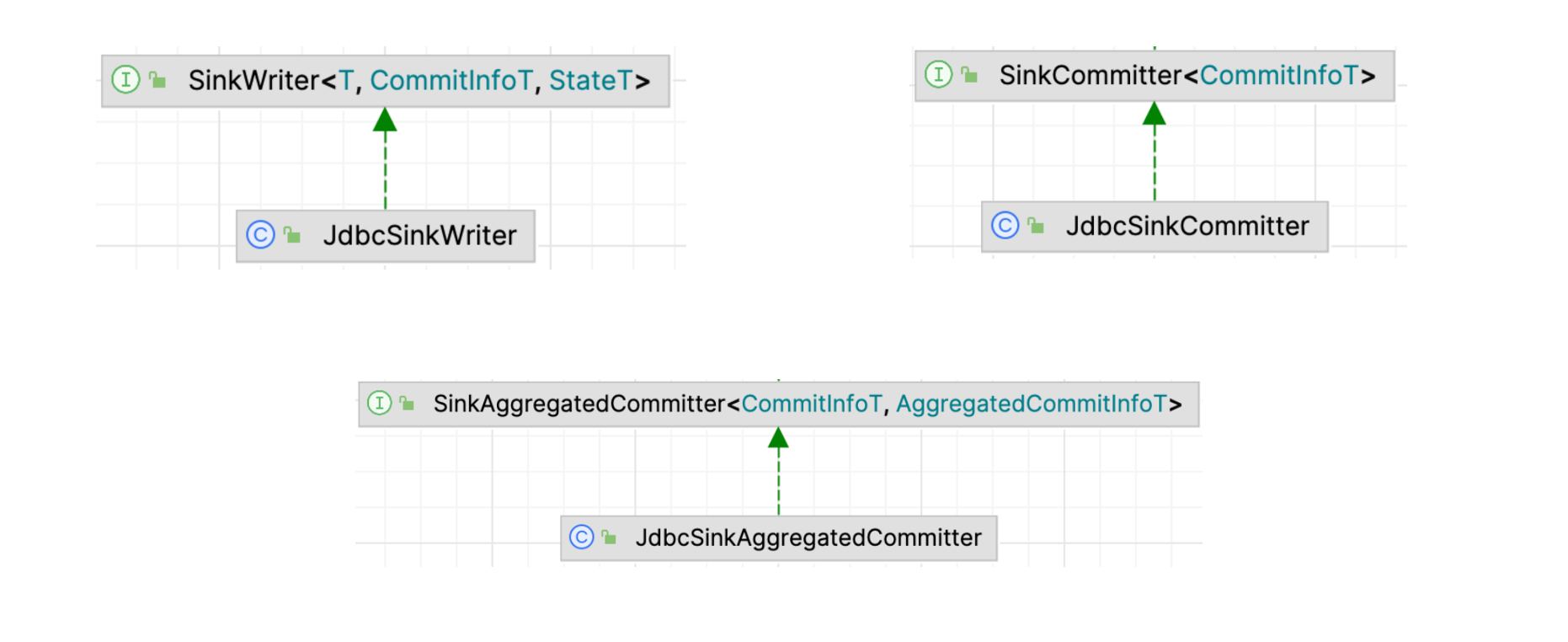This screenshot has width=1568, height=642.
Task: Select the JdbcSinkCommitter class node
Action: (x=1187, y=226)
